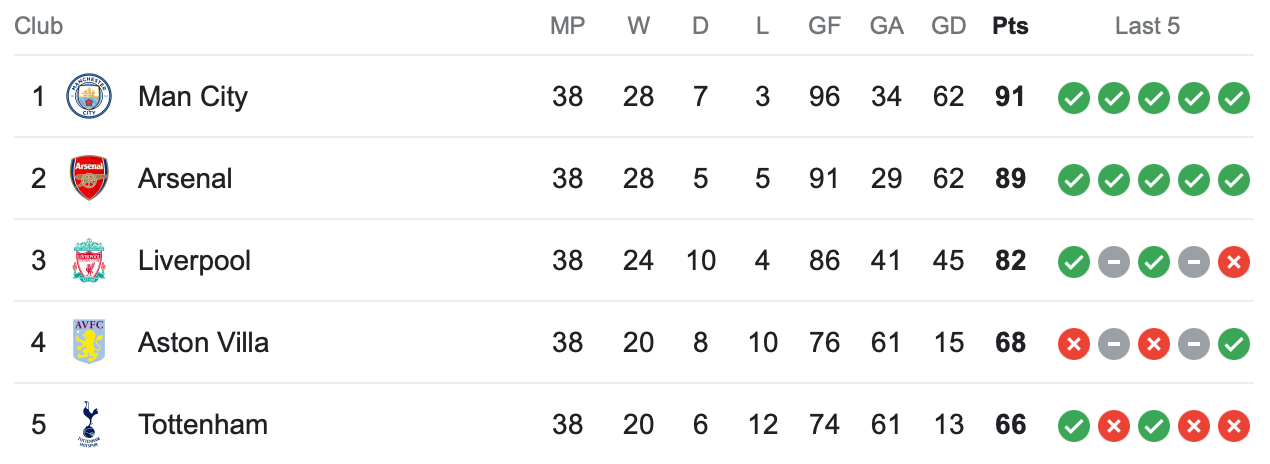
Task: Click the Last 5 column header
Action: [1147, 26]
